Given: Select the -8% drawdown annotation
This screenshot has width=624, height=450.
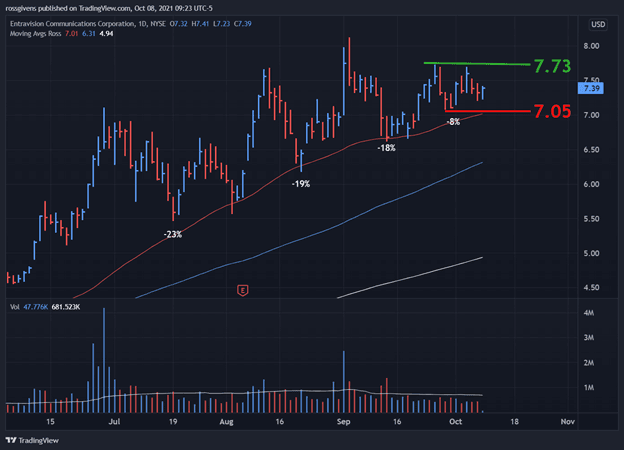Looking at the screenshot, I should coord(453,122).
